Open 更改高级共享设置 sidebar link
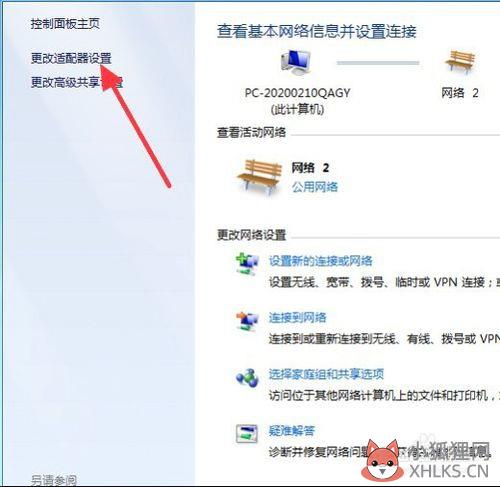Image resolution: width=500 pixels, height=487 pixels. click(x=77, y=82)
